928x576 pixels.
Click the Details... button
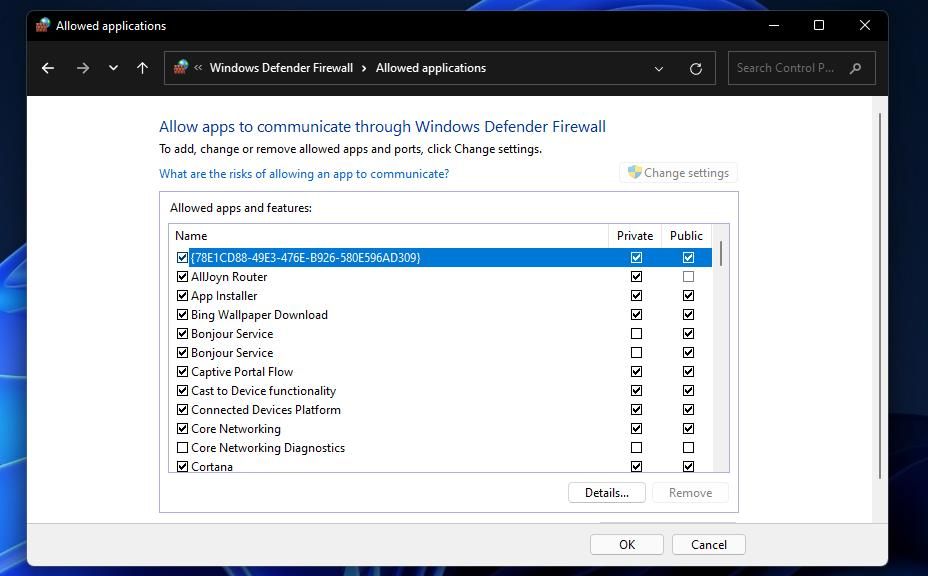pyautogui.click(x=607, y=493)
